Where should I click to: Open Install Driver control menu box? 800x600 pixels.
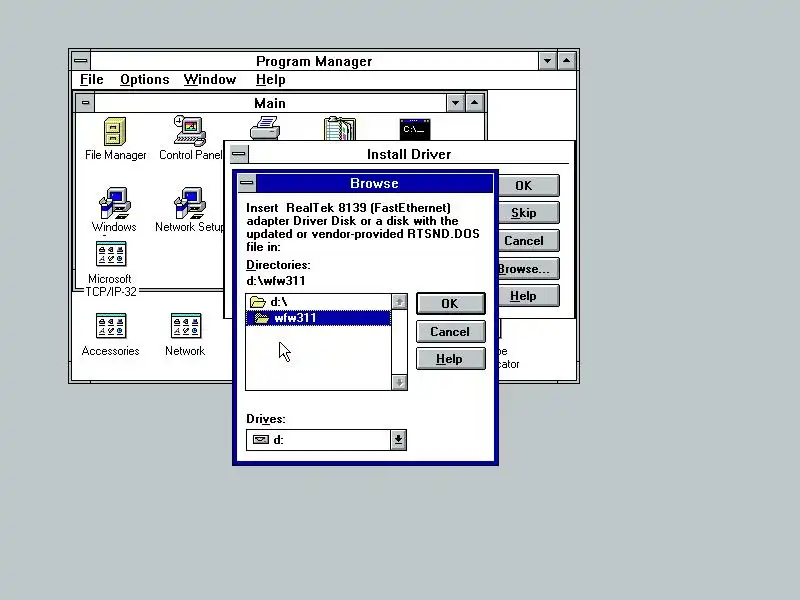point(239,154)
